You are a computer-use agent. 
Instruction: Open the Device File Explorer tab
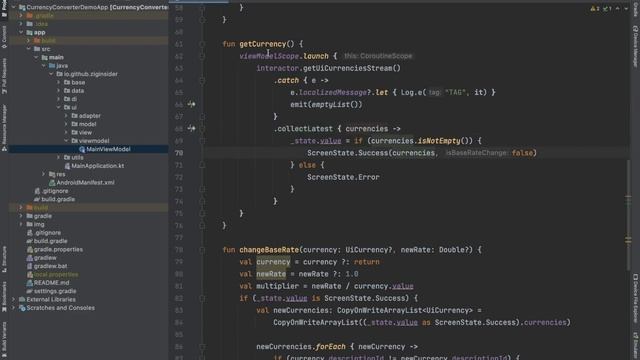(636, 298)
